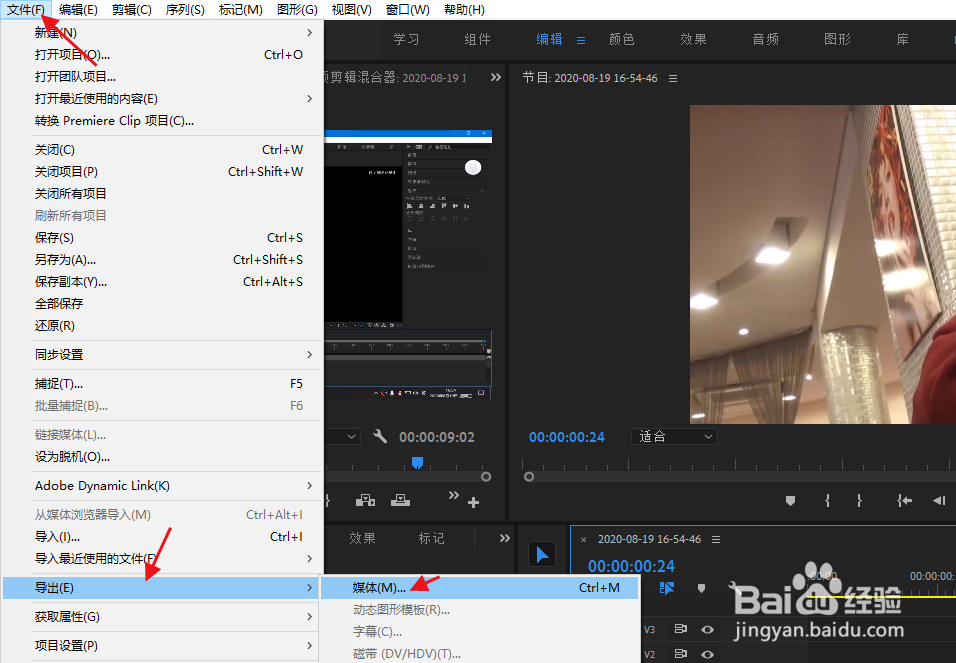Click source monitor timecode 00:00:09:02
956x663 pixels.
[x=437, y=437]
